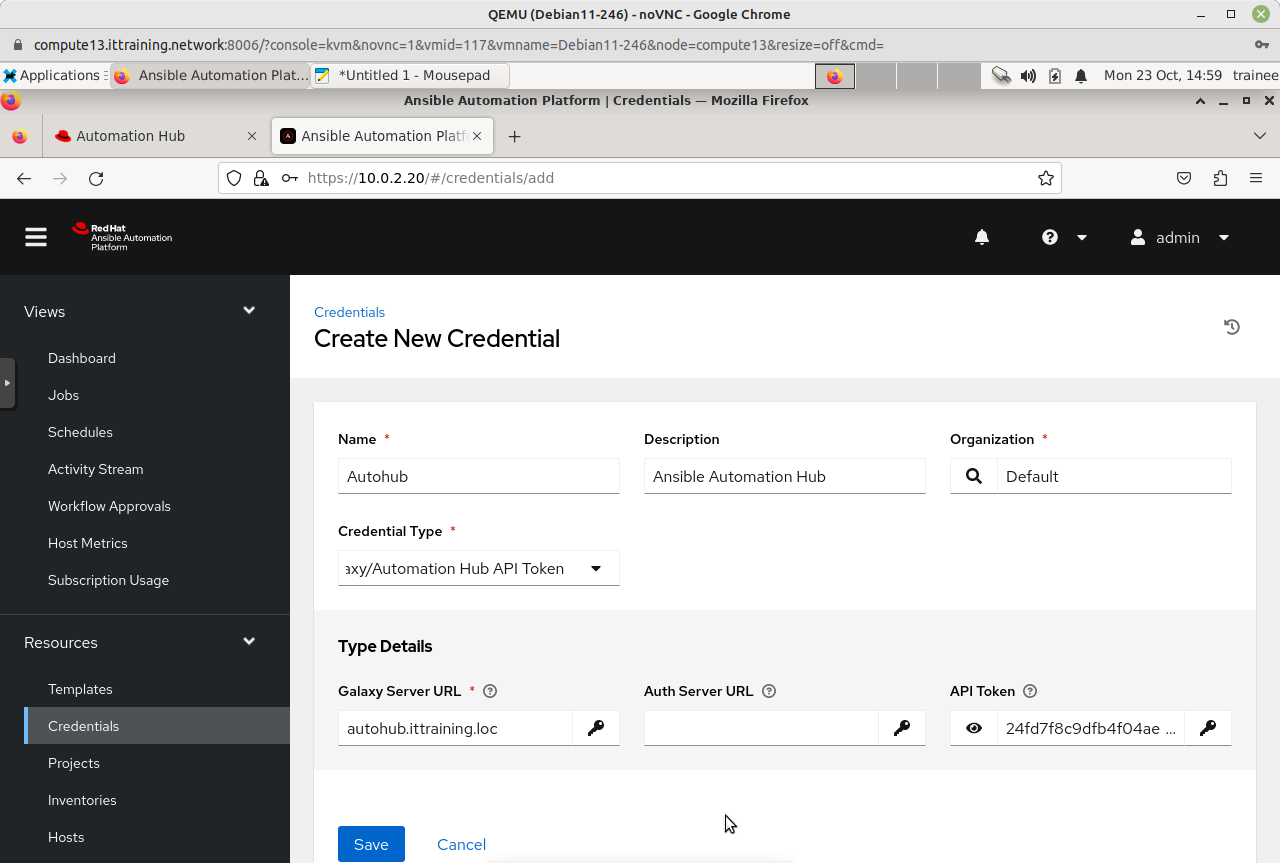Close the Automation Hub browser tab
This screenshot has width=1280, height=863.
point(253,136)
